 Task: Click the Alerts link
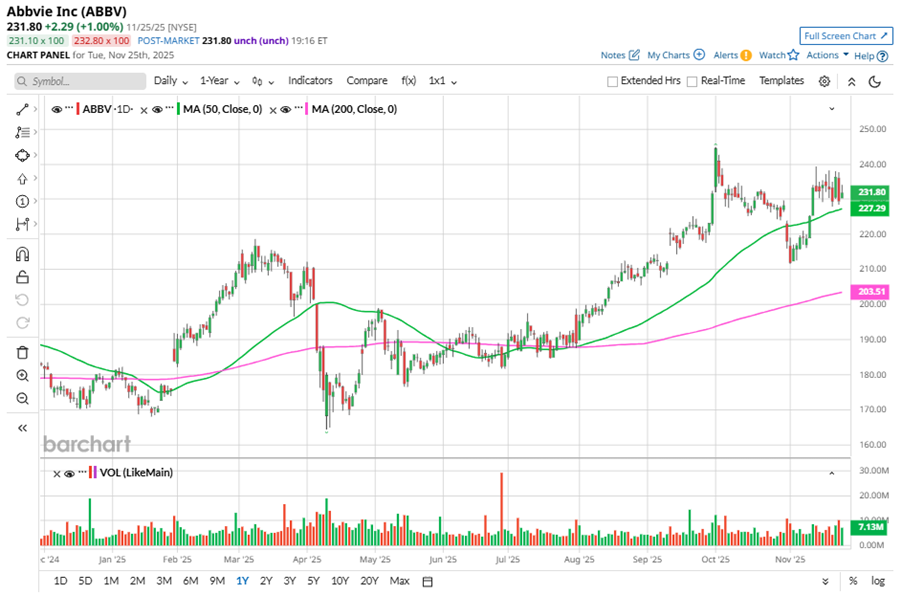pos(725,55)
